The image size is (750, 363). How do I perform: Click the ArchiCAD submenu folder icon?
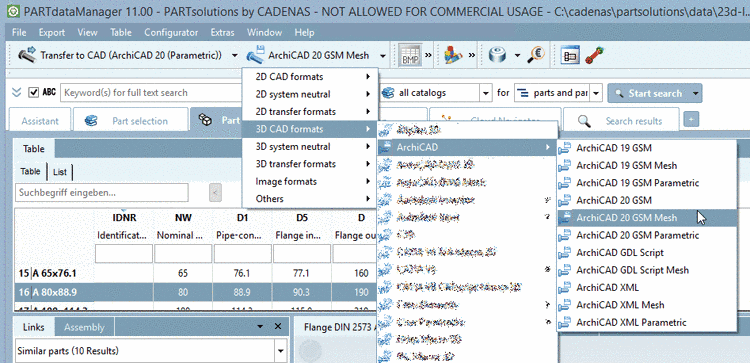pos(386,147)
